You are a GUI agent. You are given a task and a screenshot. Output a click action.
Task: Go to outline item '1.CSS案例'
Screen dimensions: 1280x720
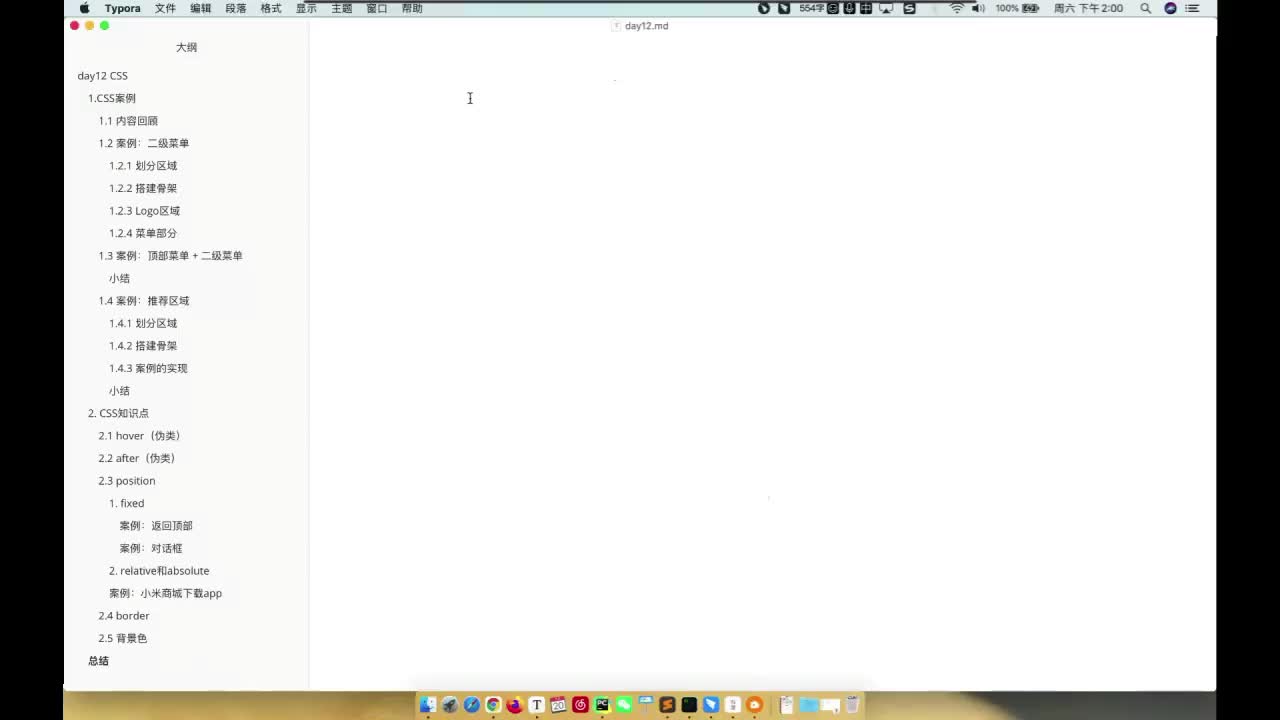coord(112,98)
